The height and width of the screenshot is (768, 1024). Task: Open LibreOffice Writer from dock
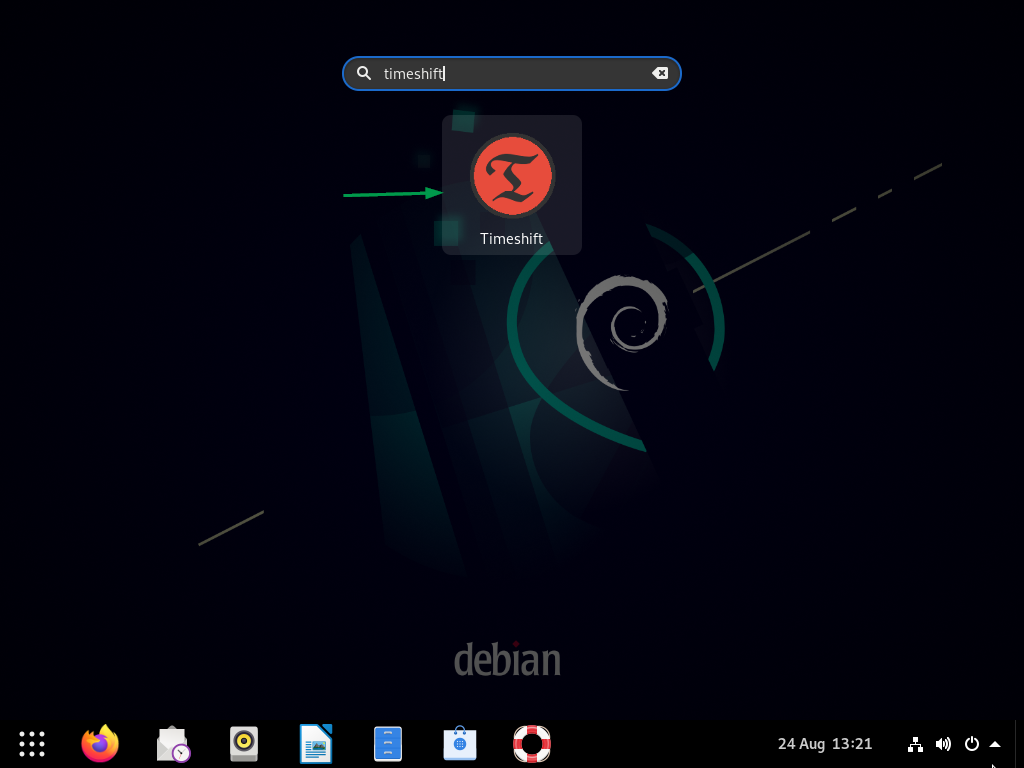pos(316,744)
